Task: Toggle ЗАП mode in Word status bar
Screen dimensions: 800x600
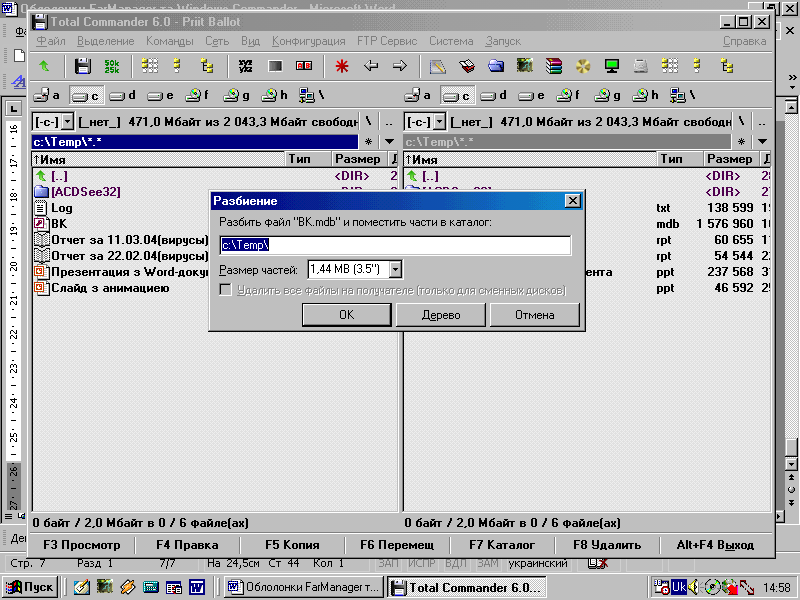Action: (x=389, y=563)
